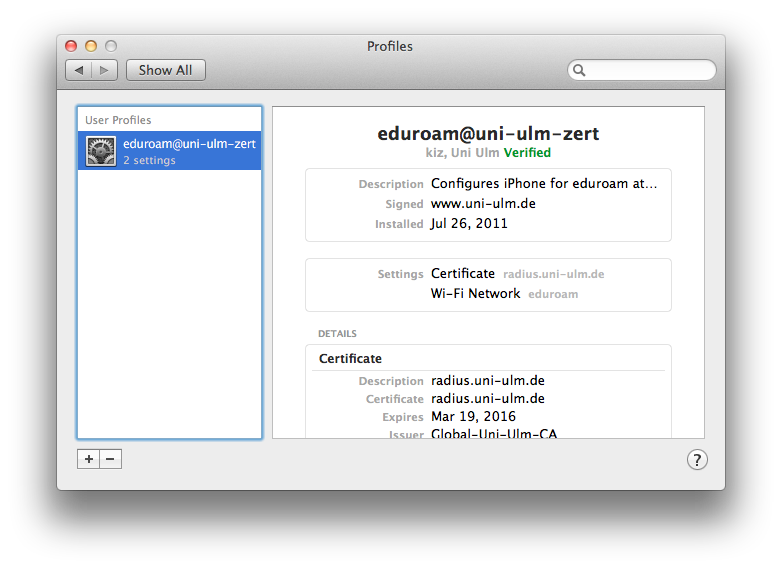Click the magnifying glass search icon
782x569 pixels.
579,70
